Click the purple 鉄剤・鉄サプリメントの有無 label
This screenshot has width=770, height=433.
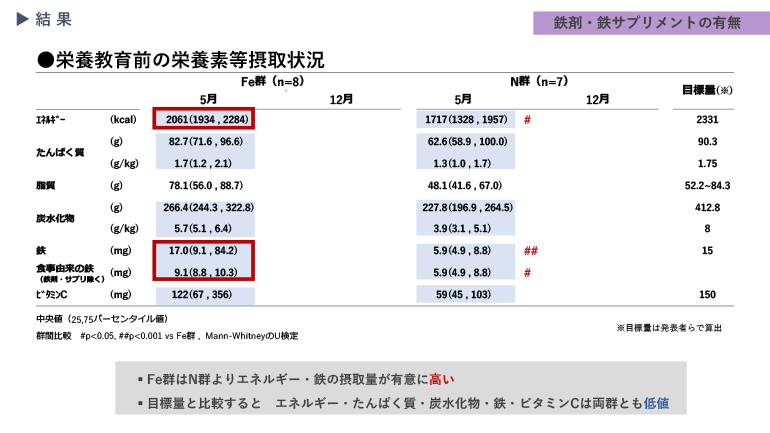(637, 23)
